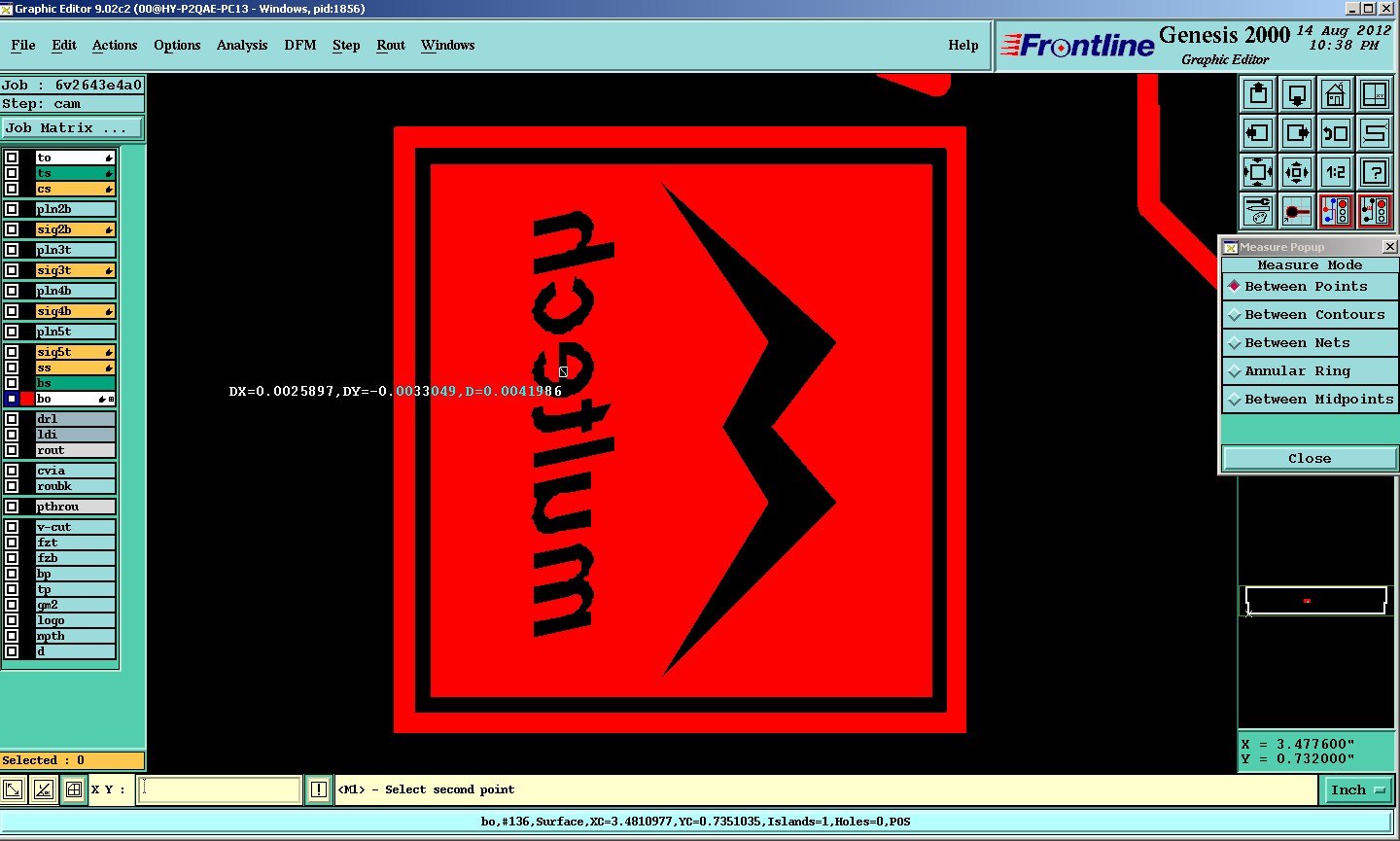Click the black net traffic-light icon

click(1375, 211)
